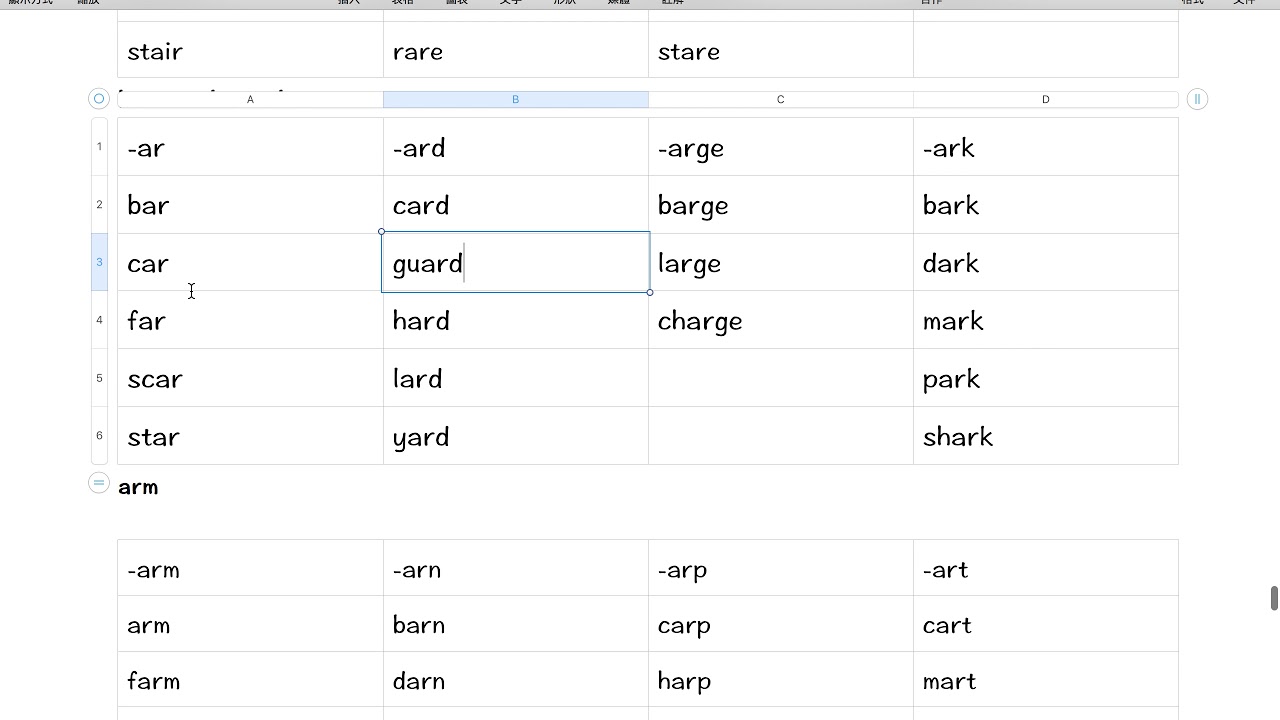Image resolution: width=1280 pixels, height=720 pixels.
Task: Click the "-art" cell in lower table
Action: tap(1045, 570)
